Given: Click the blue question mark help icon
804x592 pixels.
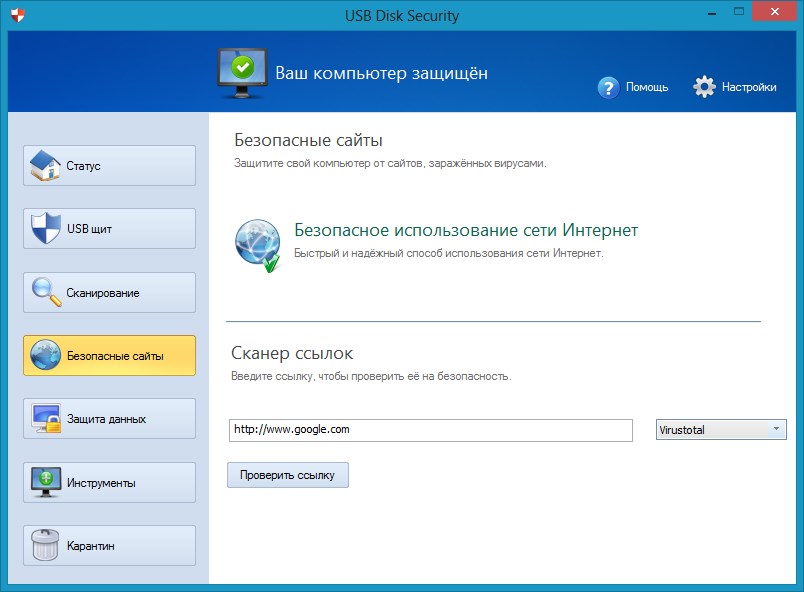Looking at the screenshot, I should (x=609, y=88).
